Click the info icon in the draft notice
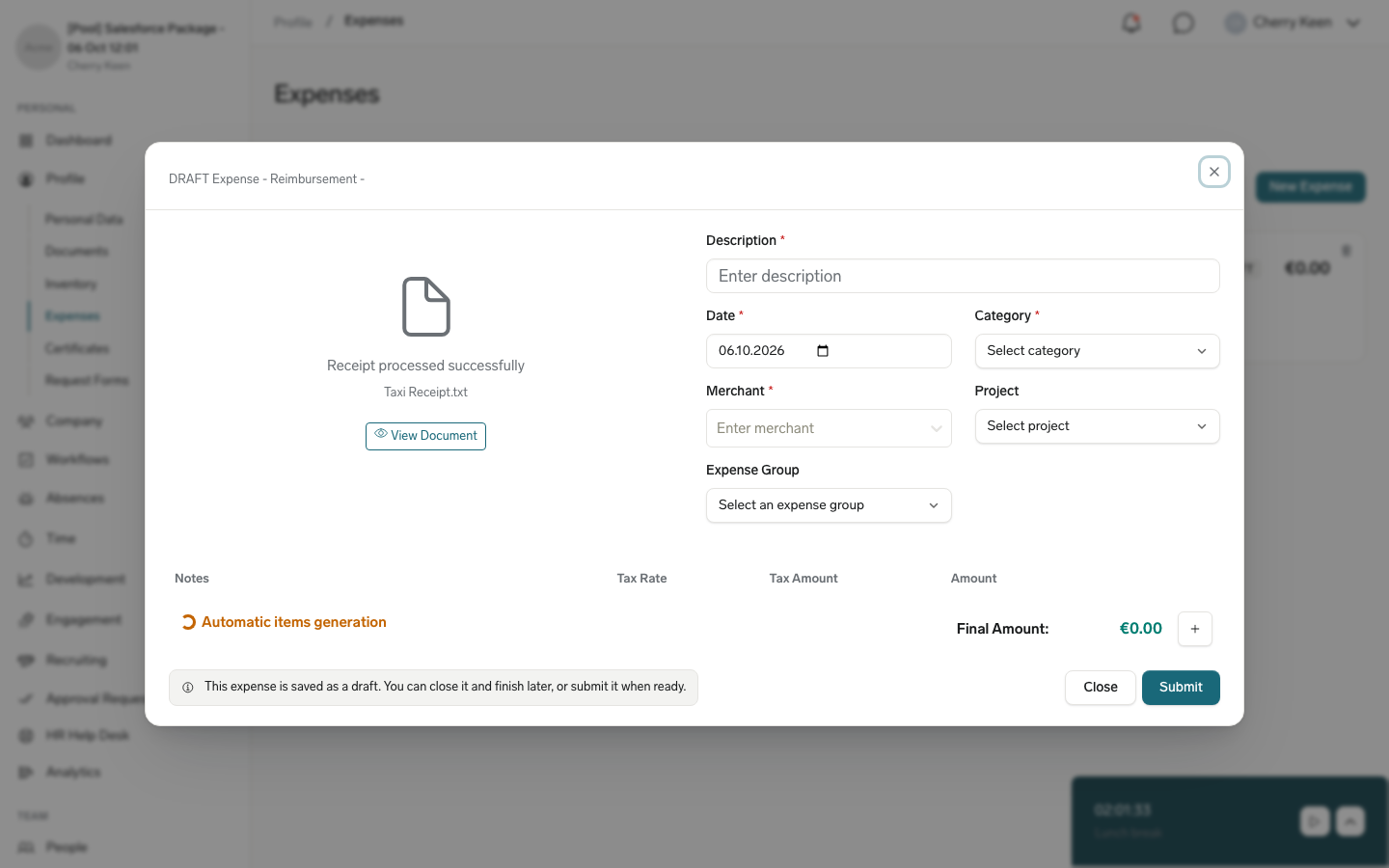The width and height of the screenshot is (1389, 868). (x=188, y=688)
